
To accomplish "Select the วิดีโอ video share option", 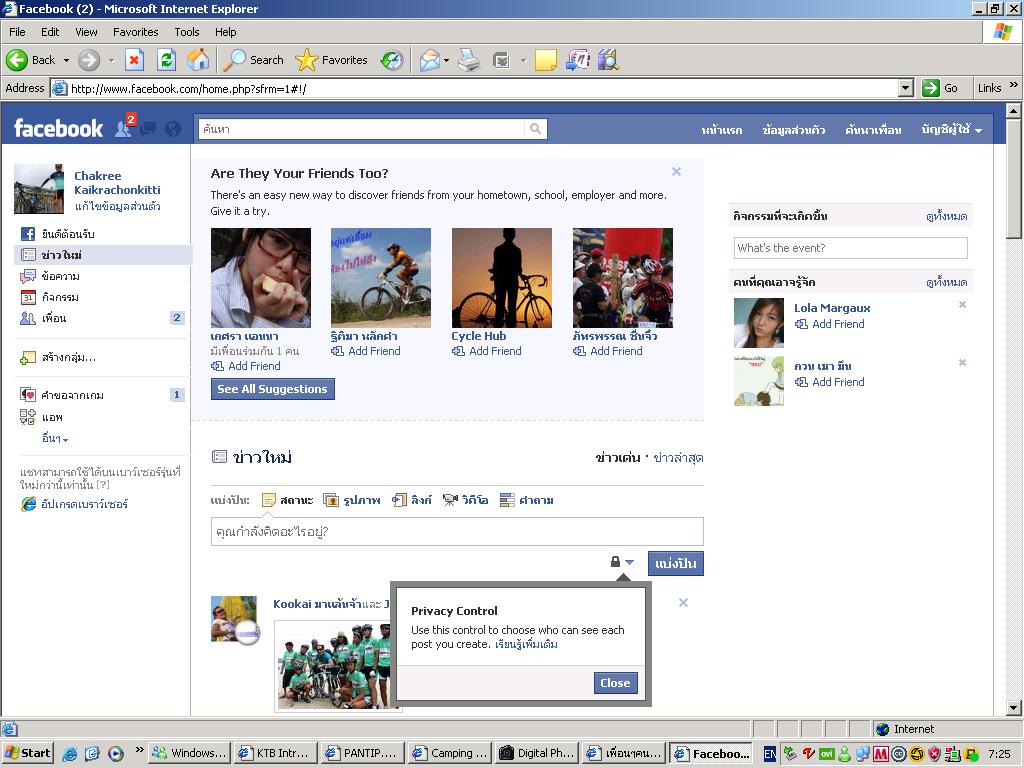I will pos(465,500).
